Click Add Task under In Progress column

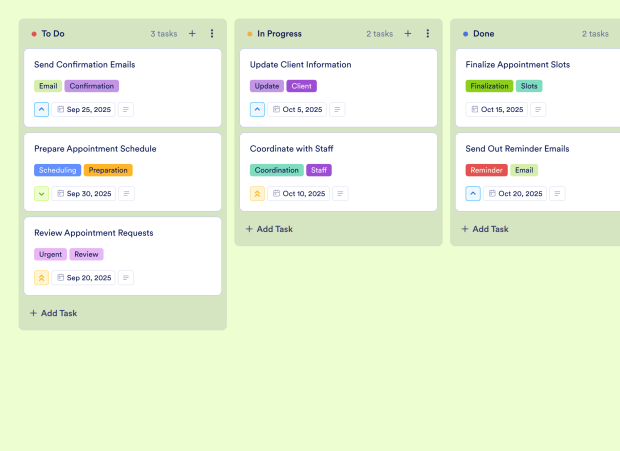coord(270,229)
